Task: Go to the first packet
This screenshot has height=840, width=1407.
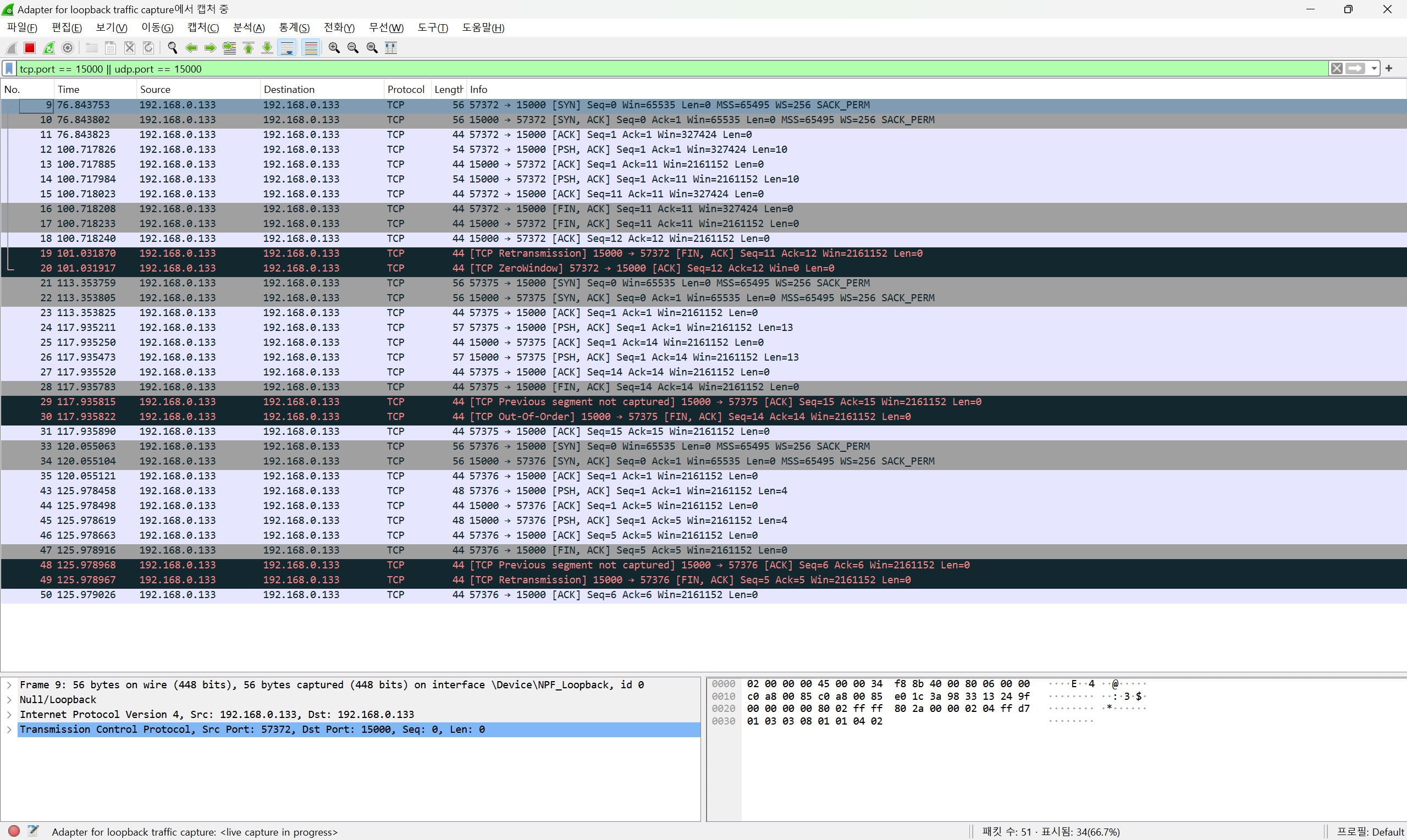Action: [249, 48]
